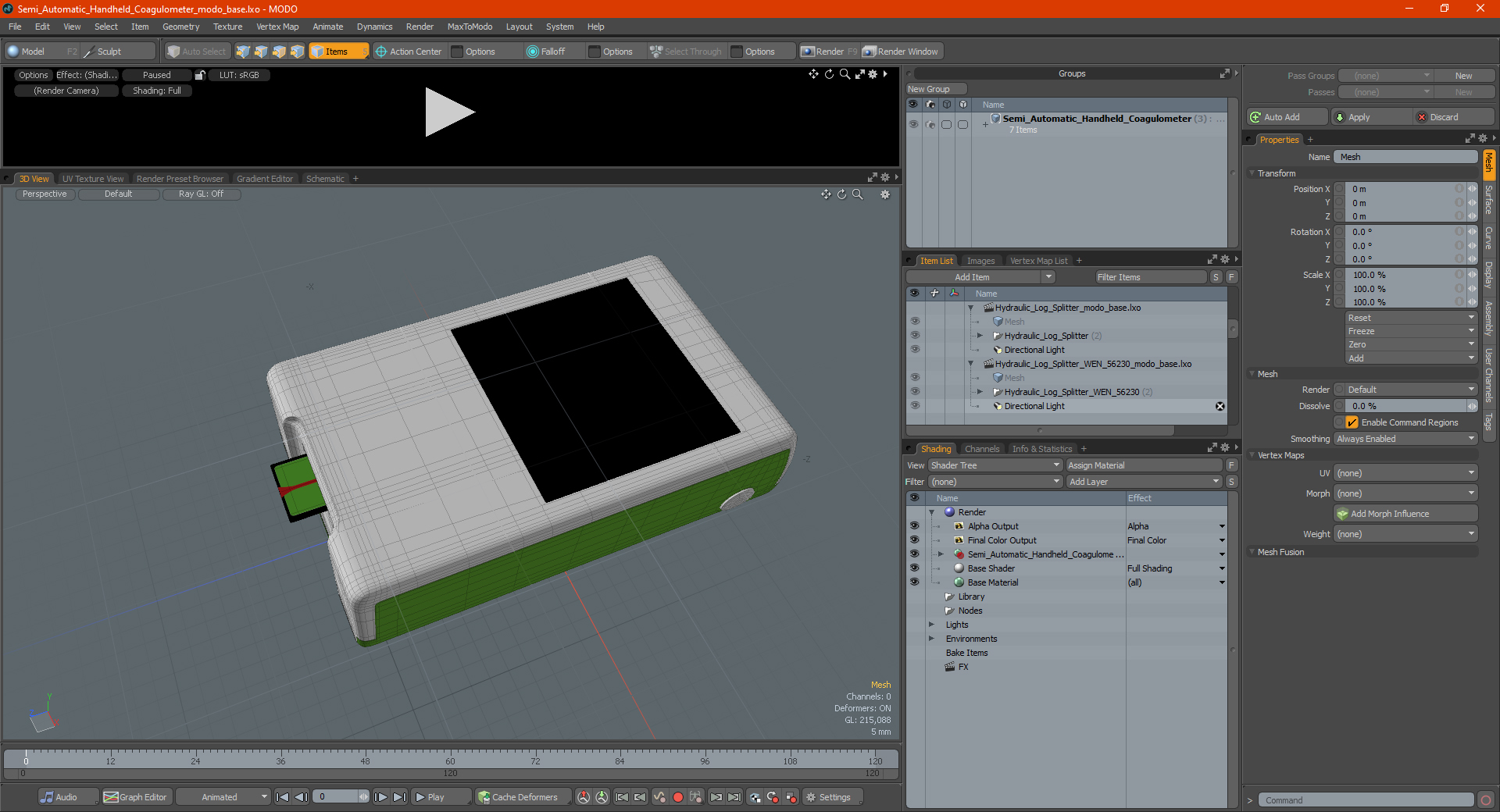The image size is (1500, 812).
Task: Open the Geometry menu
Action: 180,27
